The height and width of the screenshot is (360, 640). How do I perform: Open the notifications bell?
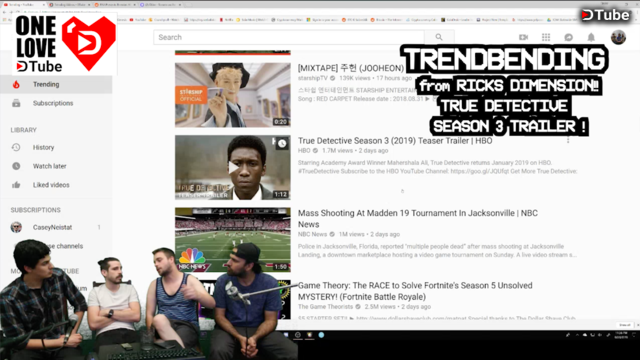[591, 37]
